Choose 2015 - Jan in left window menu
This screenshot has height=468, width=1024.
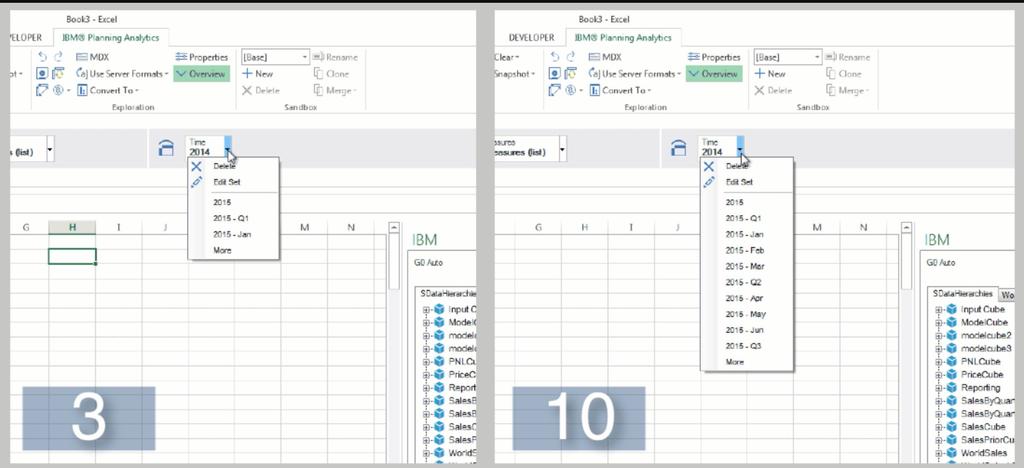[232, 234]
